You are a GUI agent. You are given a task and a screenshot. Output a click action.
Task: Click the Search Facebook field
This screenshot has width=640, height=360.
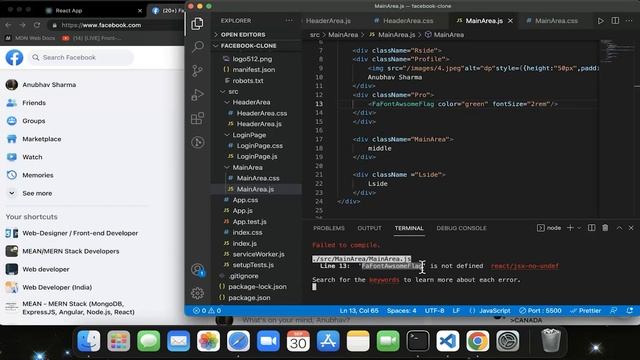point(82,58)
